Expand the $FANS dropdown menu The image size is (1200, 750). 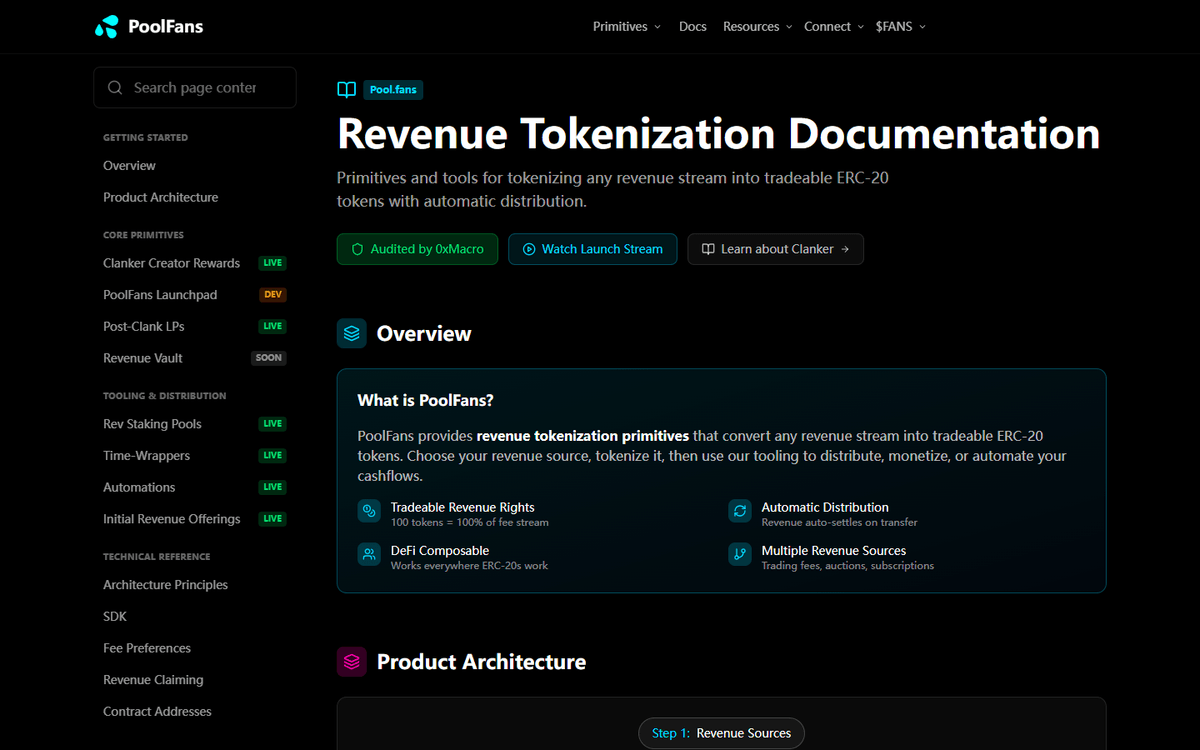click(901, 27)
